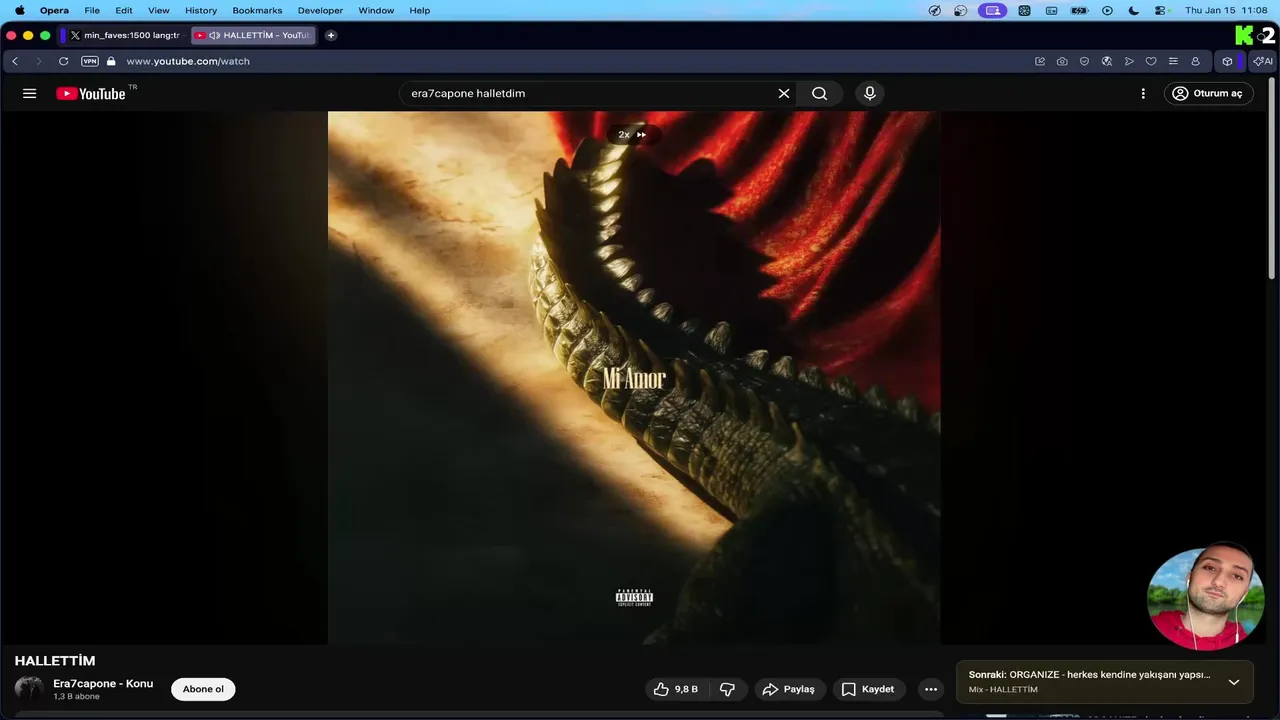Open Opera My Flow send icon
This screenshot has height=720, width=1280.
coord(1129,61)
